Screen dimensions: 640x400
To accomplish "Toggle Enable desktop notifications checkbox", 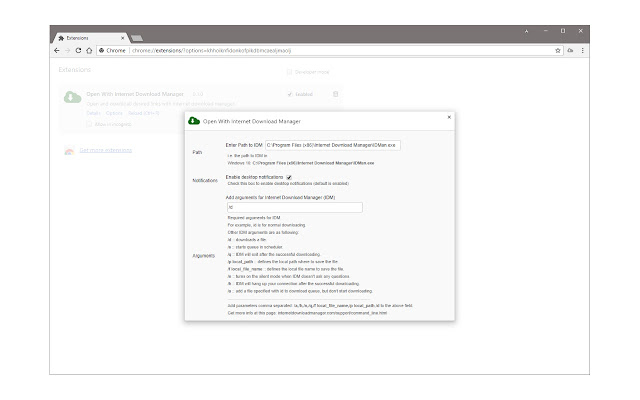I will tap(289, 177).
